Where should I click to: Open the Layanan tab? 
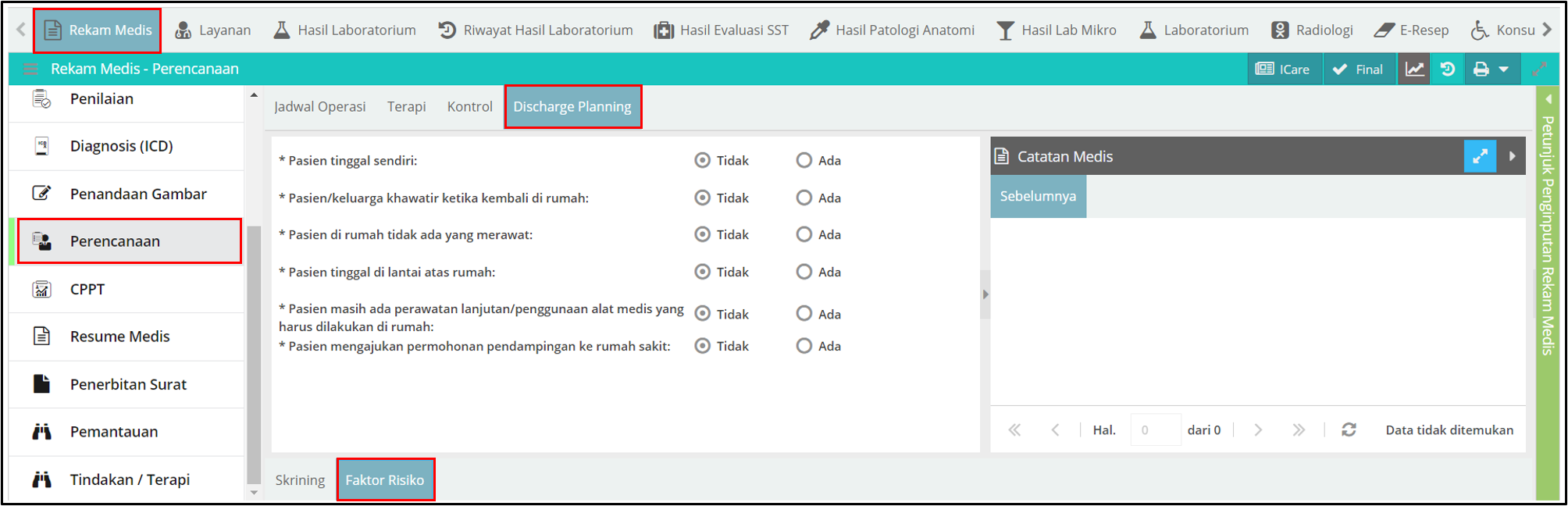(x=212, y=30)
